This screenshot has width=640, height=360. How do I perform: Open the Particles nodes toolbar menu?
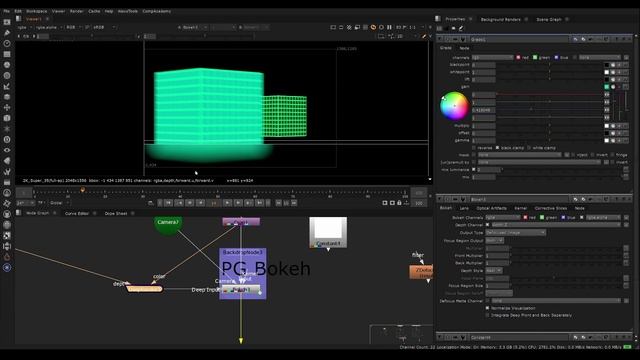7,129
